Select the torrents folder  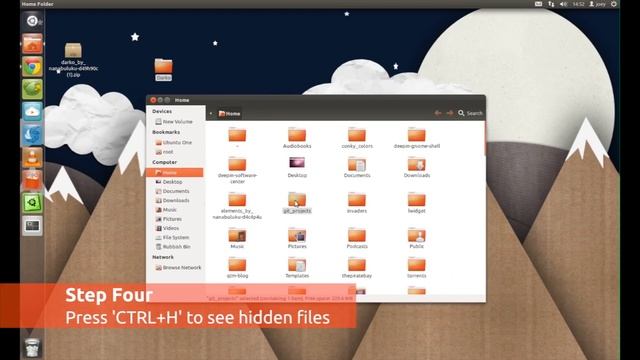click(x=417, y=268)
